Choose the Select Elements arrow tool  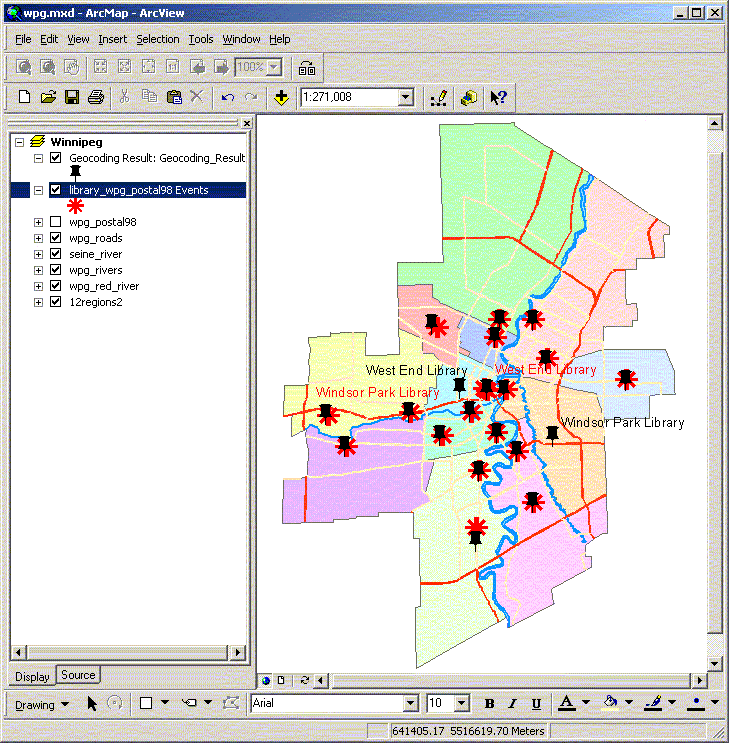tap(92, 704)
